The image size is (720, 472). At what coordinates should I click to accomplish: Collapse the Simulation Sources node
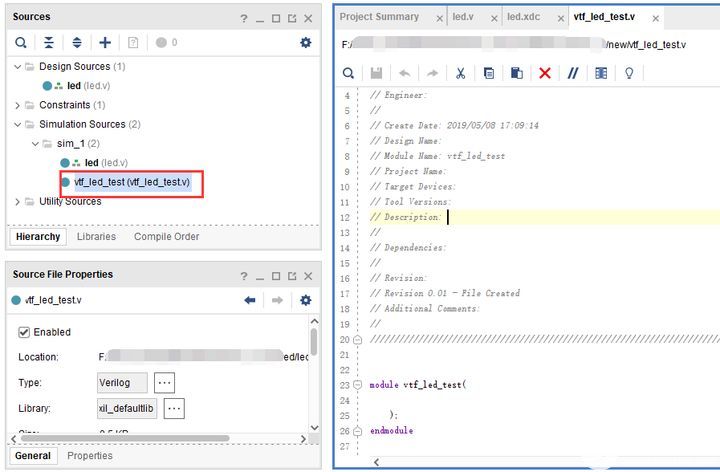tap(17, 125)
